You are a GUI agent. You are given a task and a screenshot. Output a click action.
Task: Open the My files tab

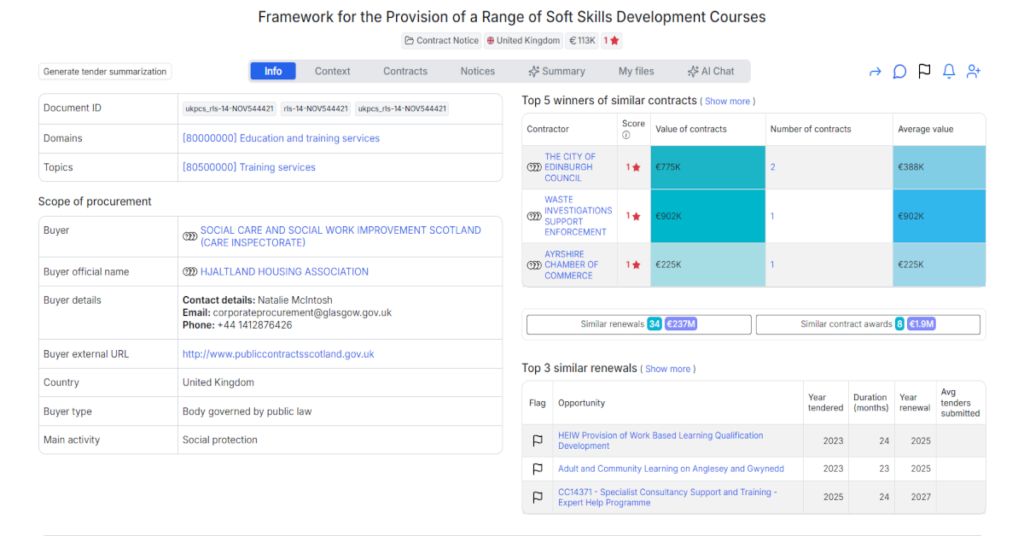636,71
